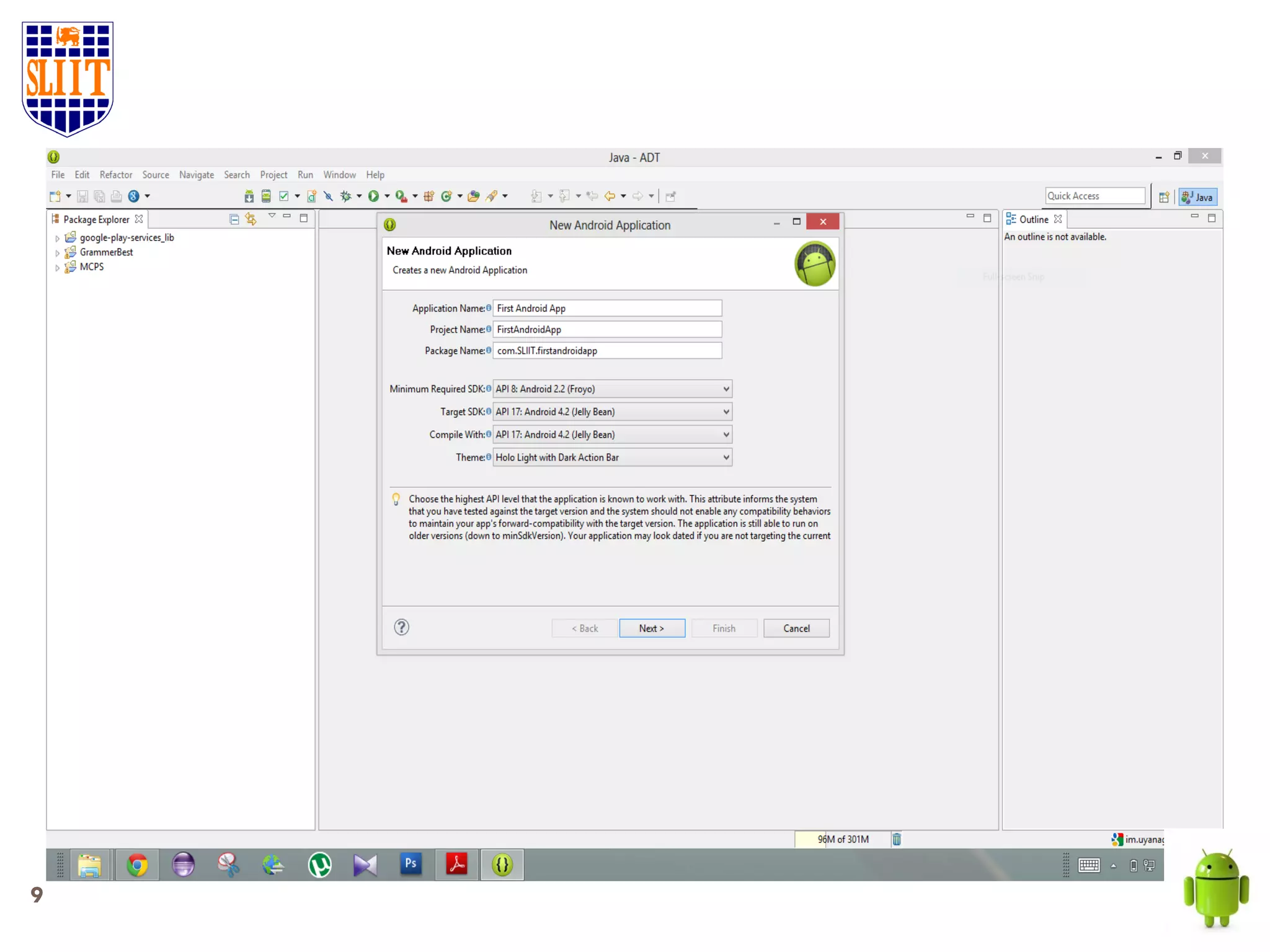Expand the GrammerBest project node
The image size is (1270, 952).
click(57, 253)
